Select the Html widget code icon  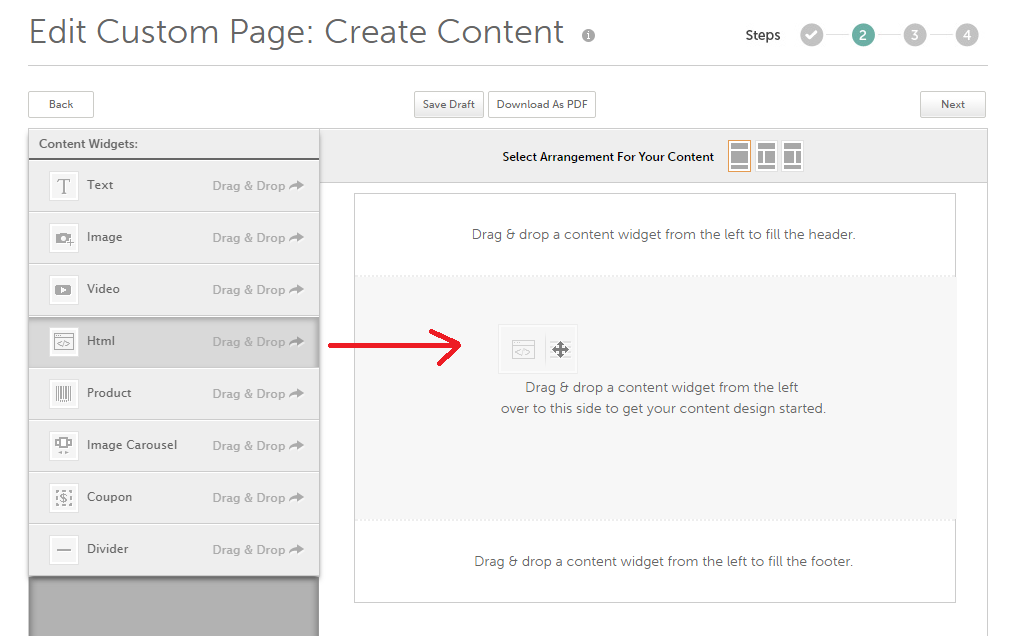[63, 342]
